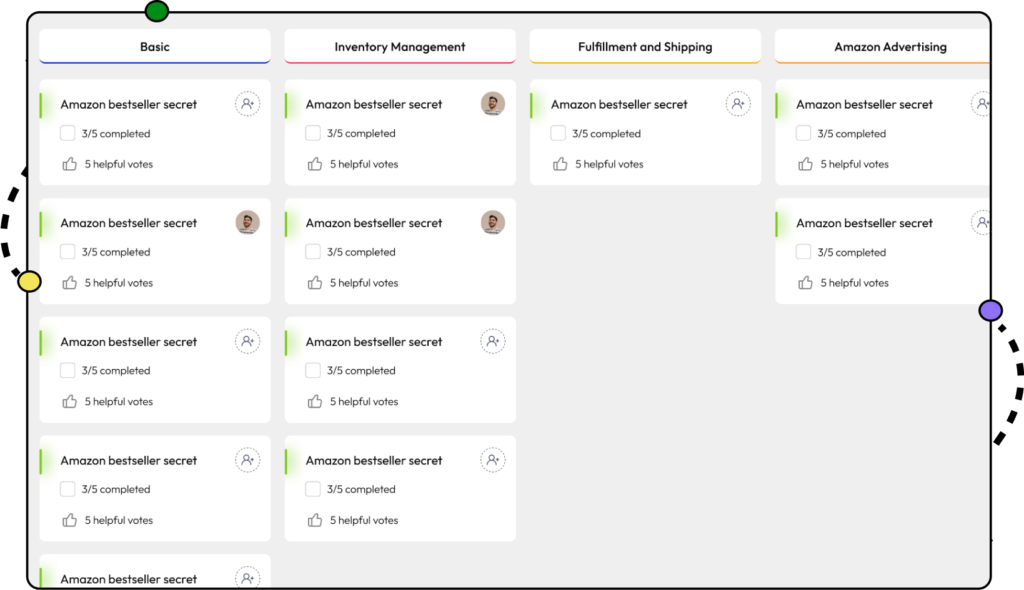
Task: Click thumbs-up on second Amazon Advertising card
Action: click(805, 283)
